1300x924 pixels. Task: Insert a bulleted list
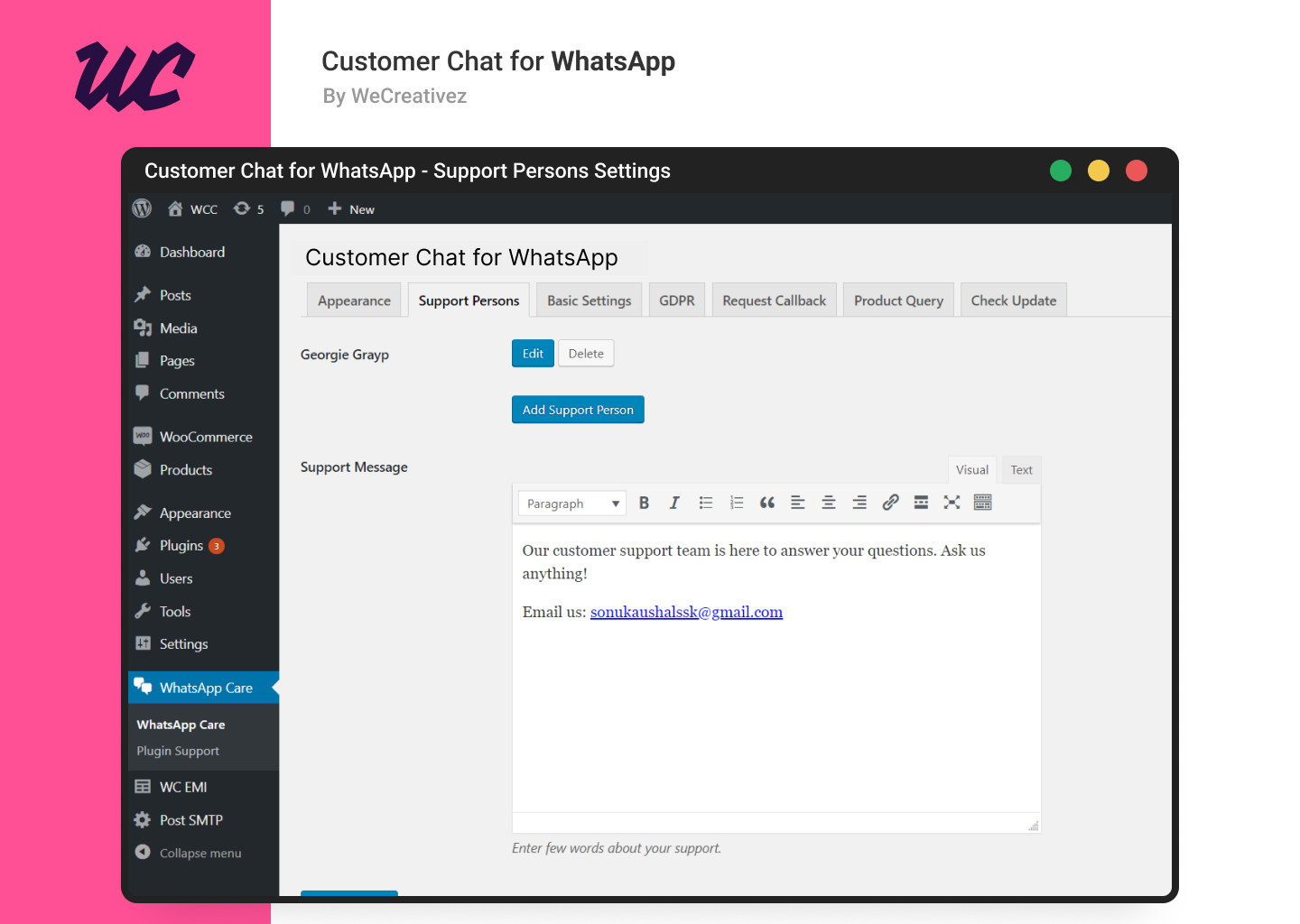click(x=706, y=503)
